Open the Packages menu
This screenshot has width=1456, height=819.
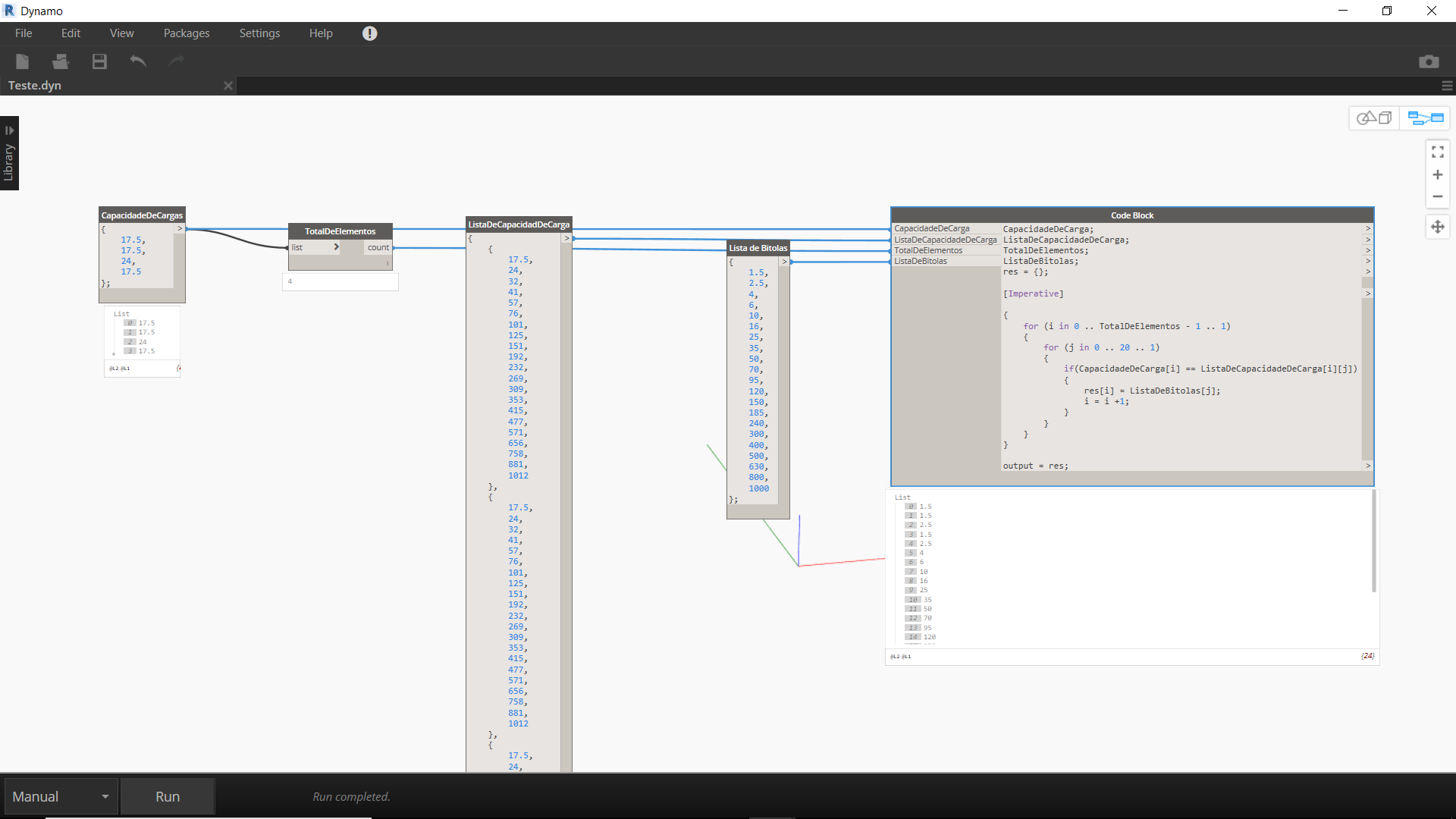click(x=187, y=33)
